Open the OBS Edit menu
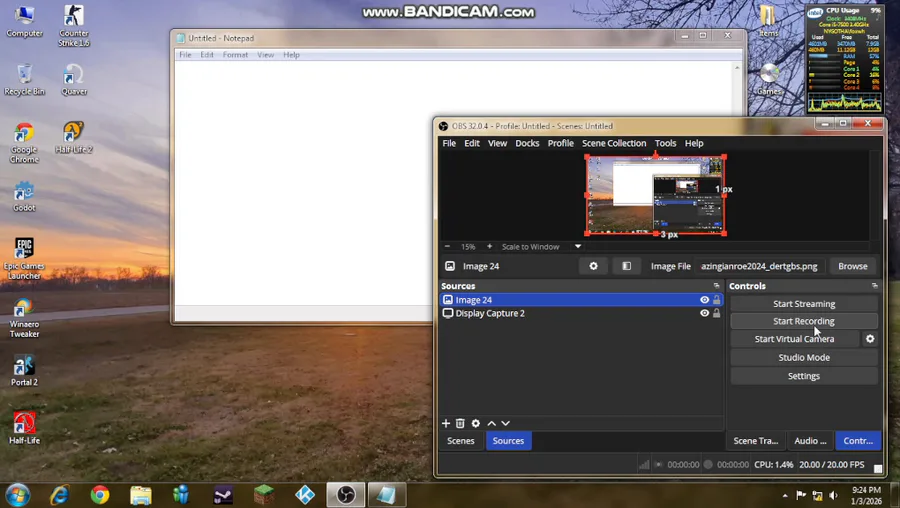This screenshot has width=900, height=508. [x=472, y=143]
